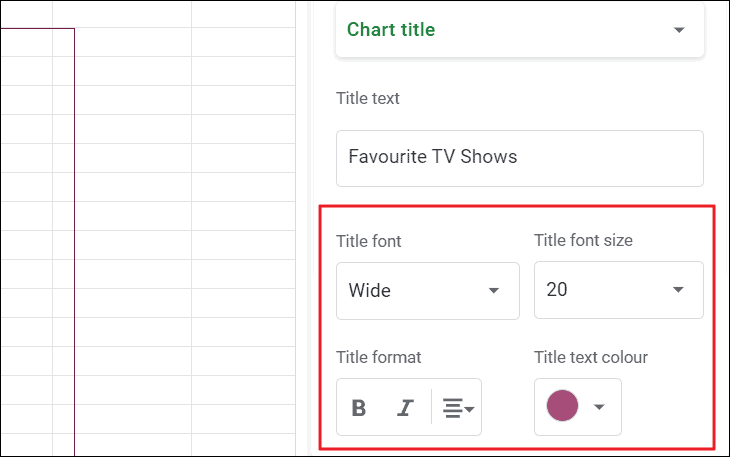This screenshot has height=457, width=730.
Task: Expand the arrow next to the colour swatch
Action: click(599, 407)
